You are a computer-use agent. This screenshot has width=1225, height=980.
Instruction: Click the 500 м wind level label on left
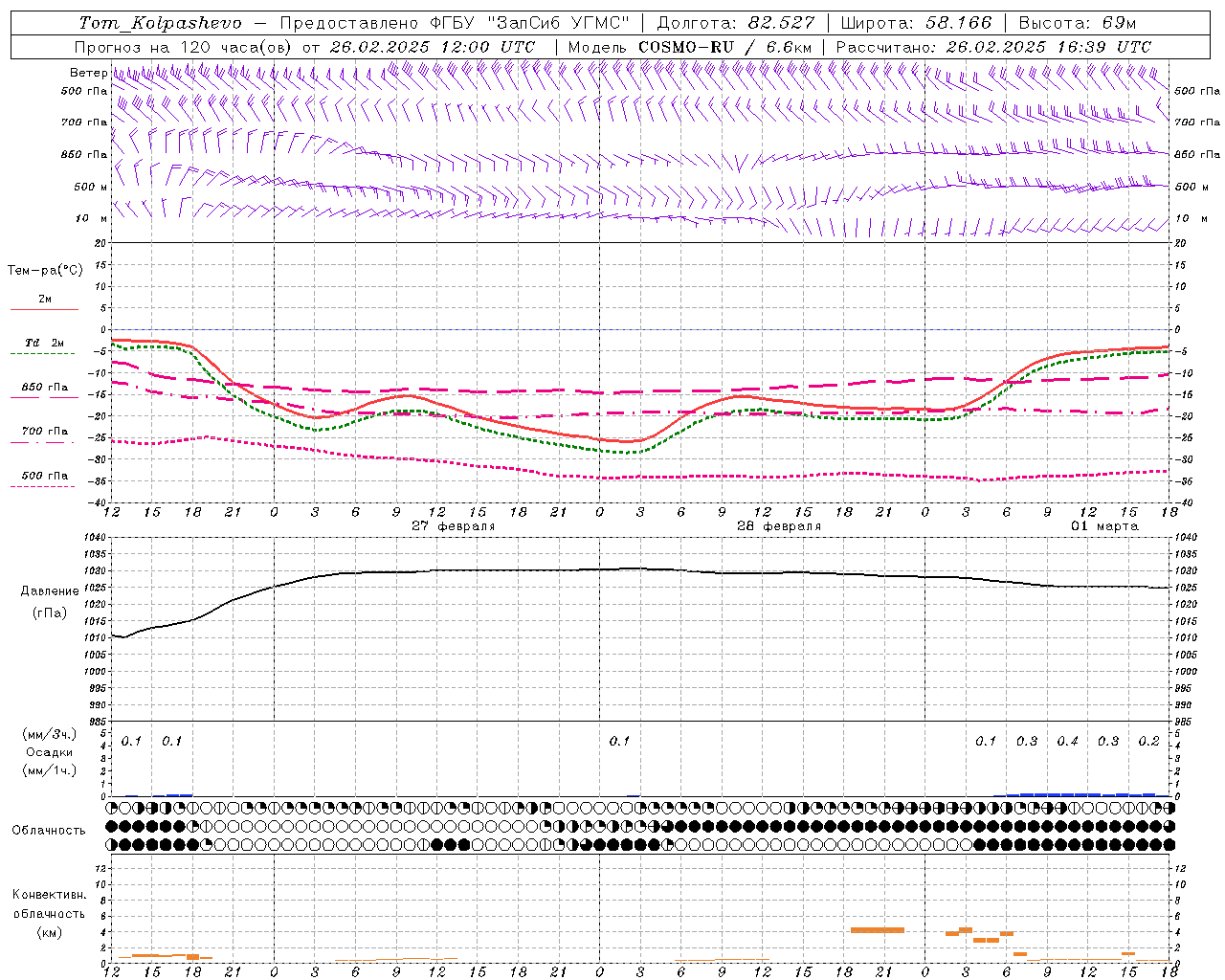[91, 187]
